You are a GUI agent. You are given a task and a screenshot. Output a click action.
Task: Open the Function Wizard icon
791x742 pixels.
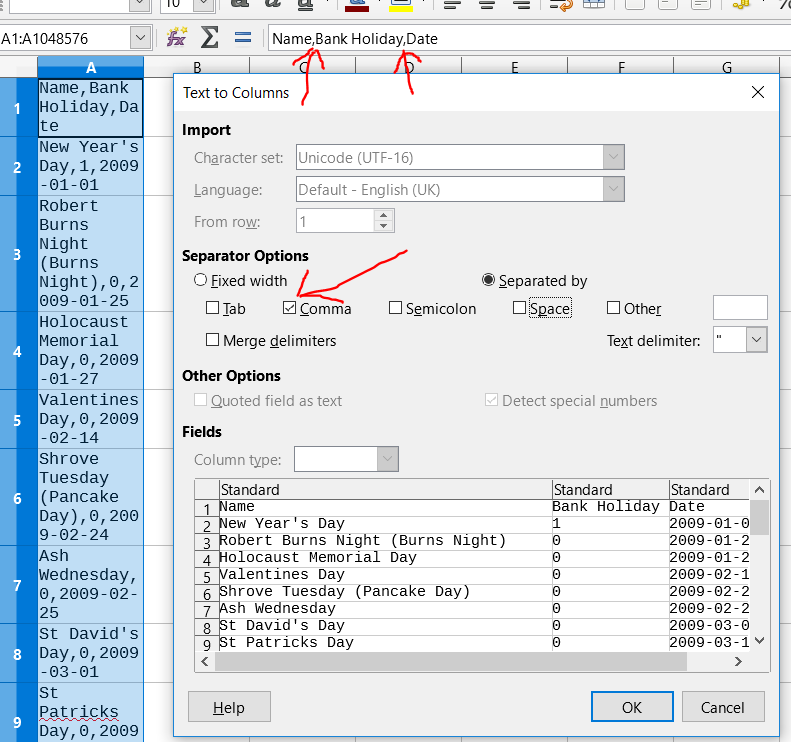[177, 38]
